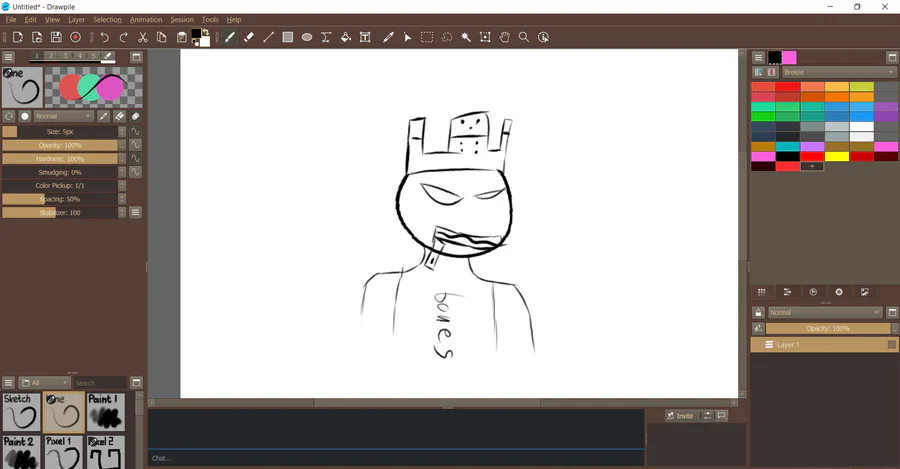Image resolution: width=900 pixels, height=469 pixels.
Task: Open layer blend mode Normal dropdown
Action: [825, 312]
